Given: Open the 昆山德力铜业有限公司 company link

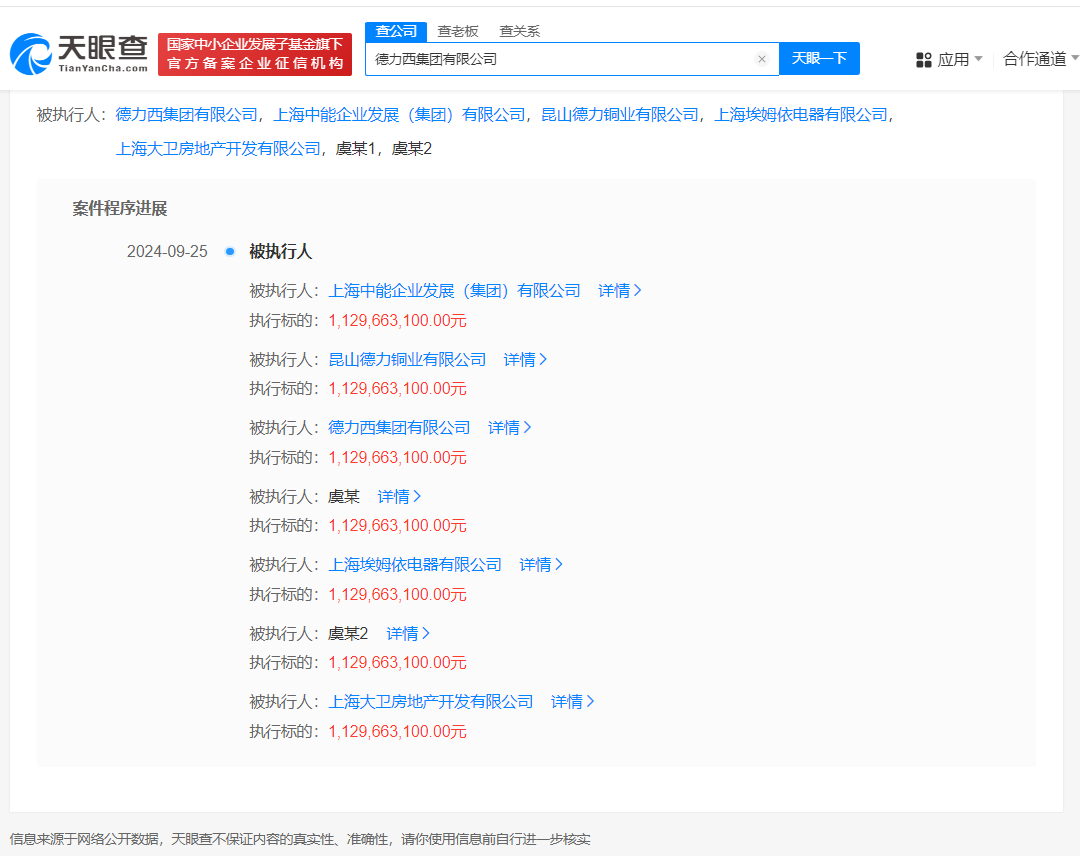Looking at the screenshot, I should (x=406, y=359).
